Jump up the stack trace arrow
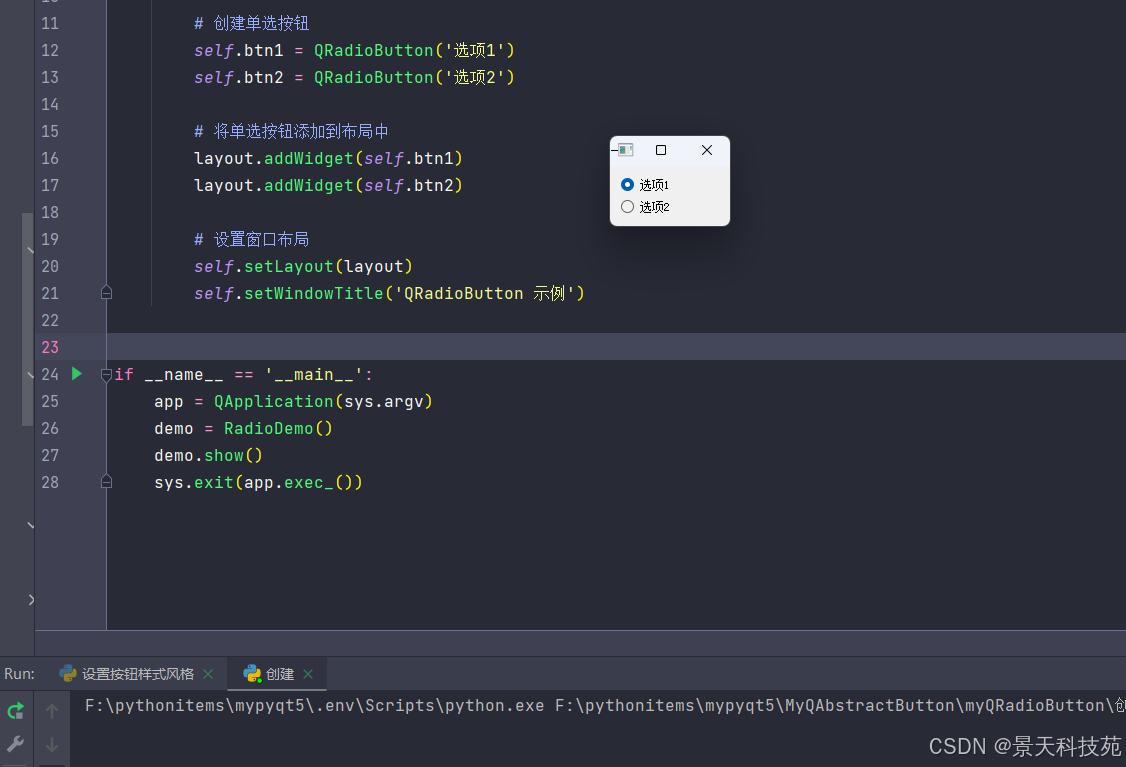This screenshot has width=1126, height=767. (52, 711)
